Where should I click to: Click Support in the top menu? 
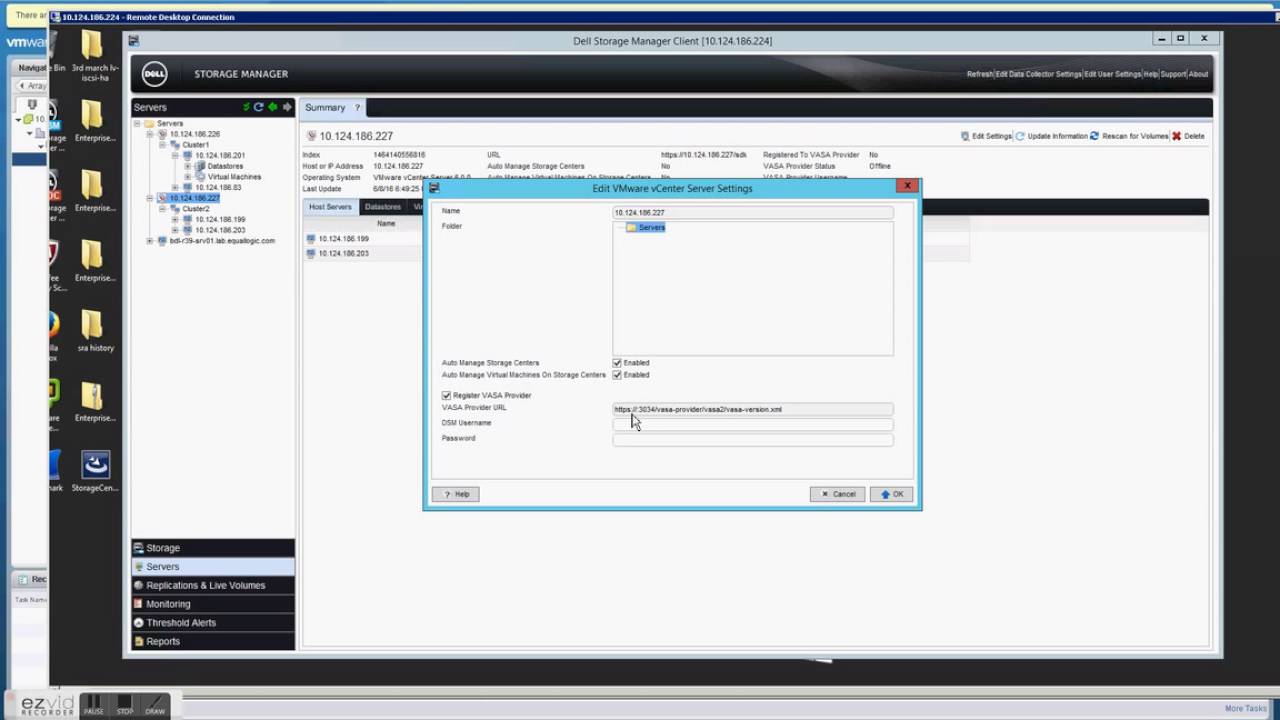coord(1173,74)
